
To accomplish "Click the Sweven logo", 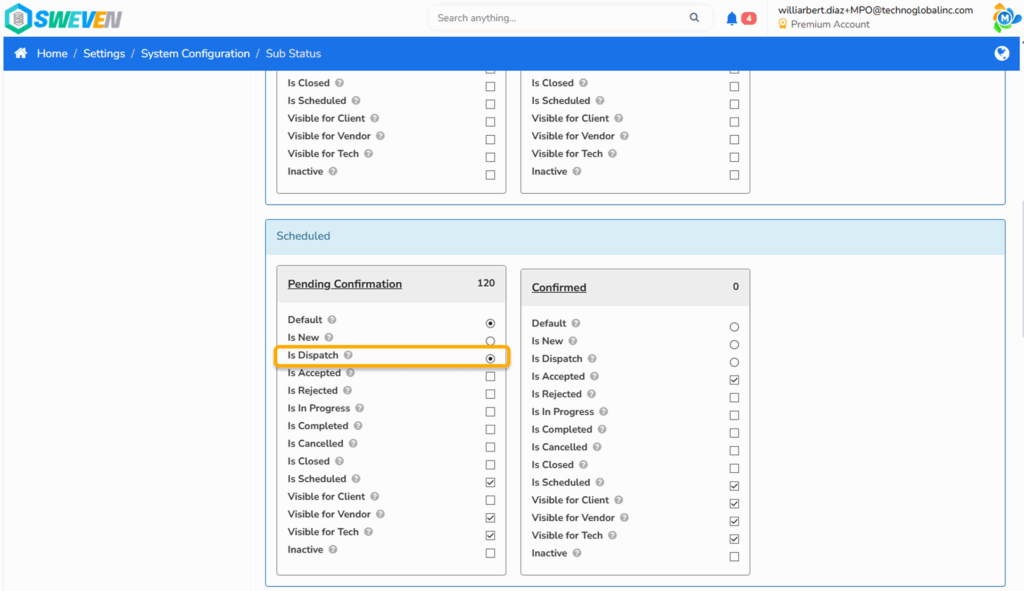I will (63, 18).
